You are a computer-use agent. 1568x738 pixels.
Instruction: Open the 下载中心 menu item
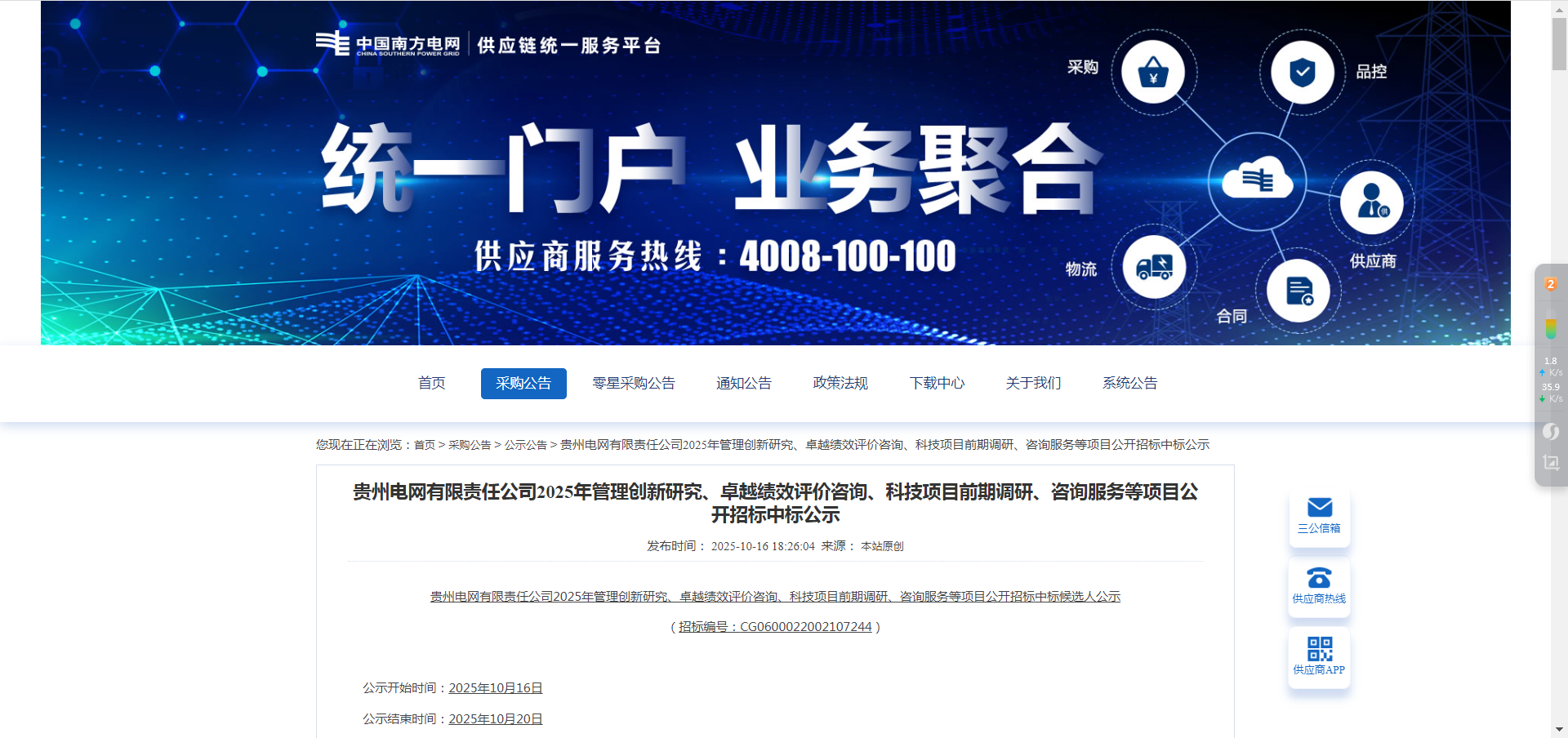tap(937, 384)
